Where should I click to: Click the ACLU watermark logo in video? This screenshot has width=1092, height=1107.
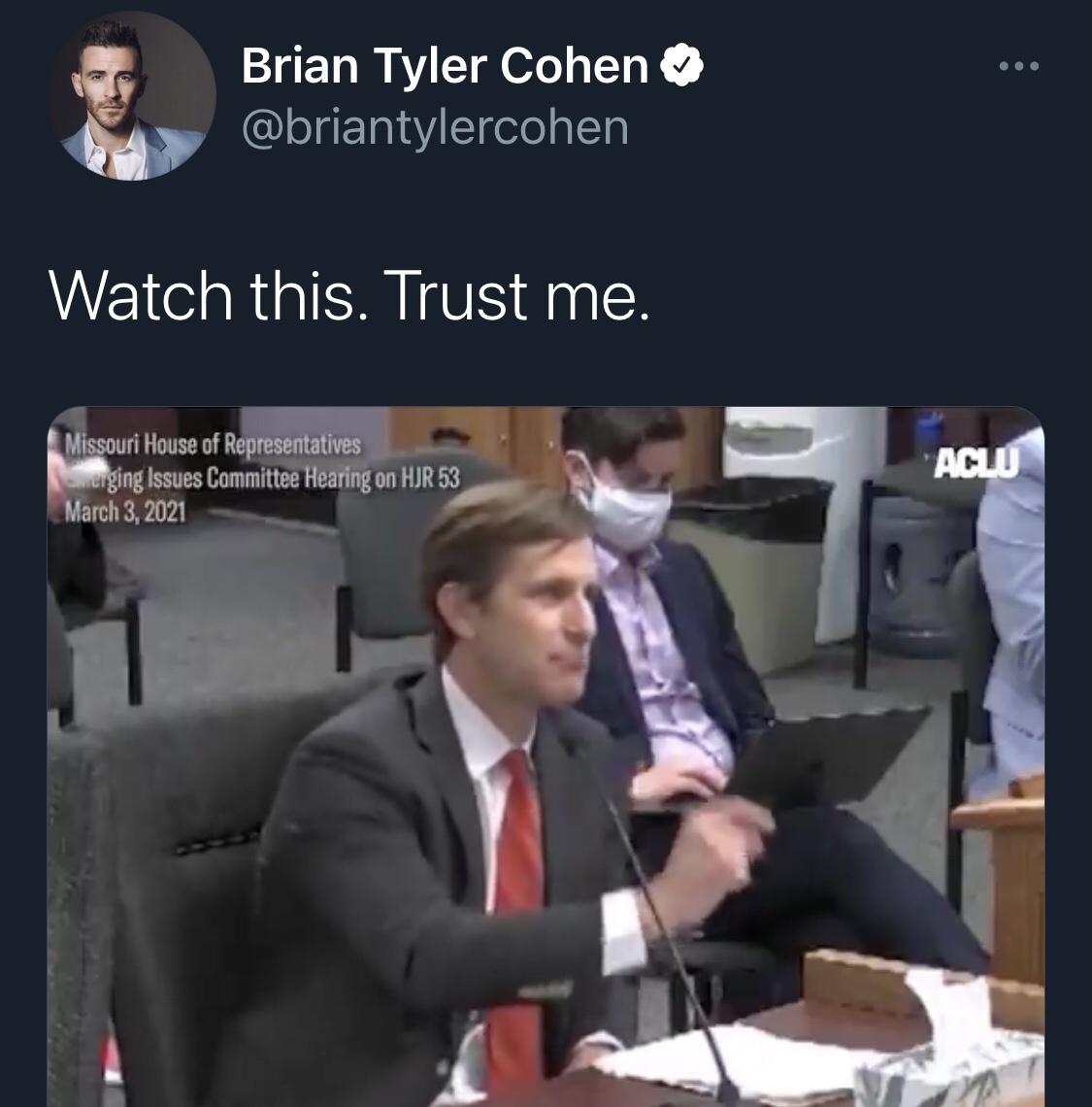coord(976,464)
